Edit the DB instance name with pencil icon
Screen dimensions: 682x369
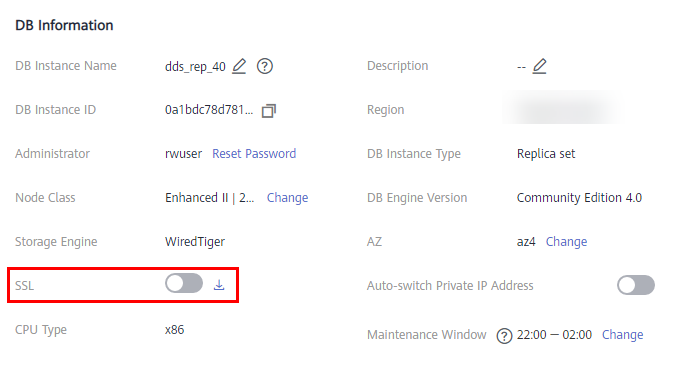(239, 66)
